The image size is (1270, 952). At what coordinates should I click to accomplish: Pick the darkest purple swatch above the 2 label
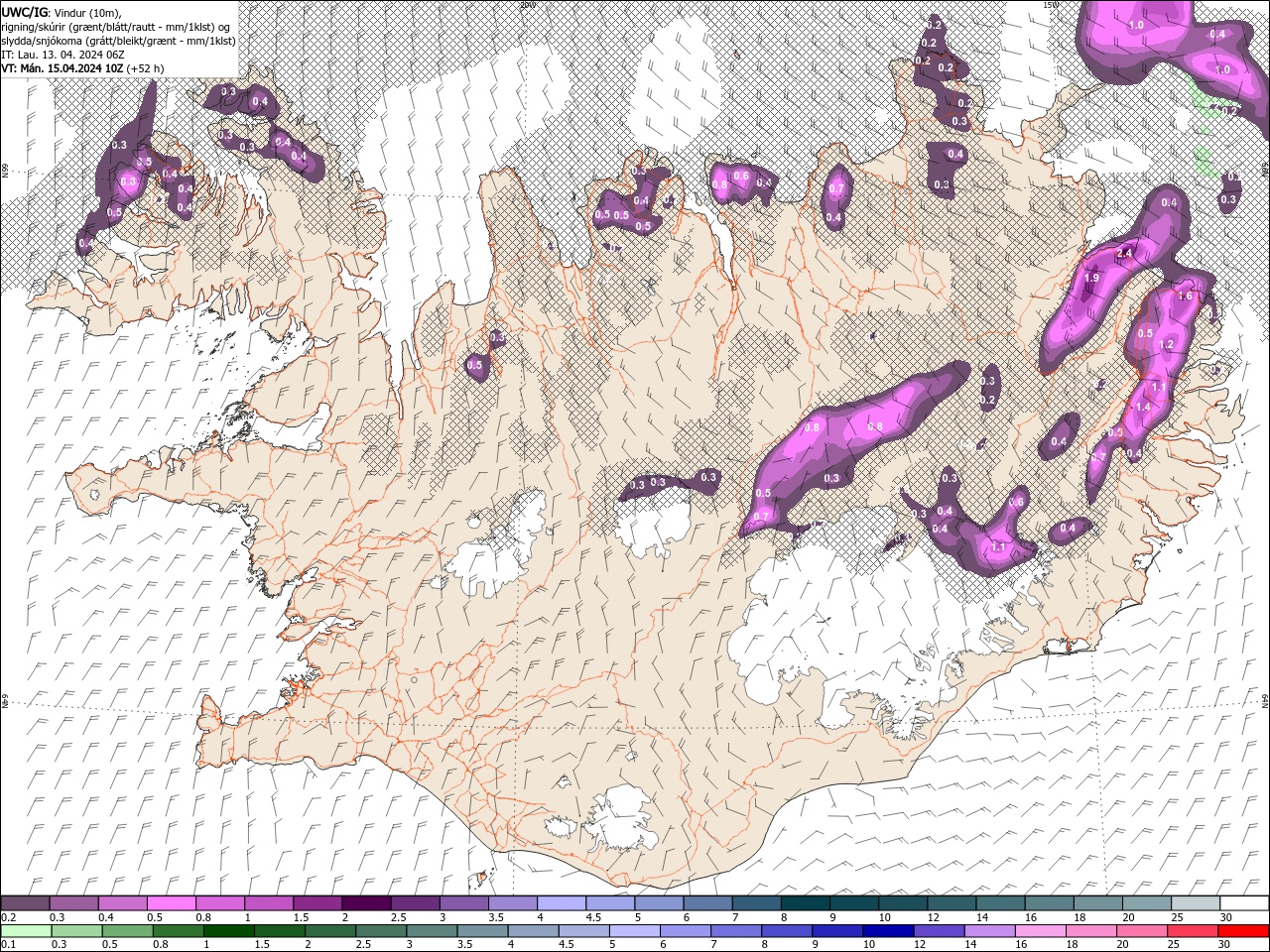coord(365,903)
